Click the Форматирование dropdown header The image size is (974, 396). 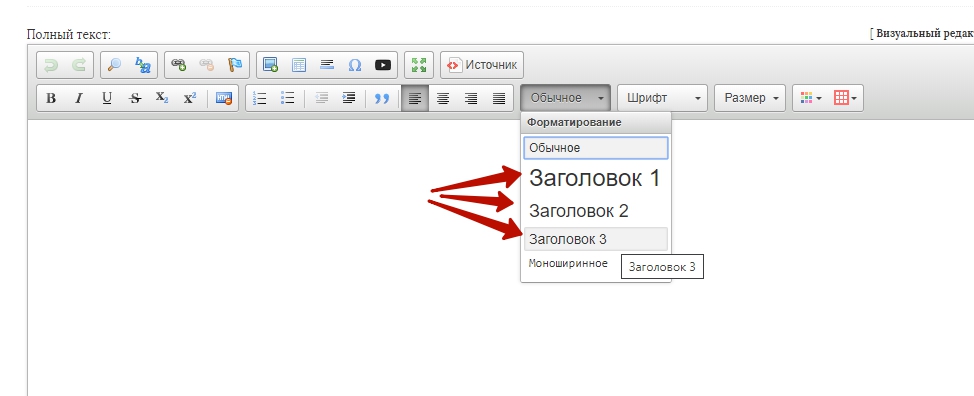596,123
